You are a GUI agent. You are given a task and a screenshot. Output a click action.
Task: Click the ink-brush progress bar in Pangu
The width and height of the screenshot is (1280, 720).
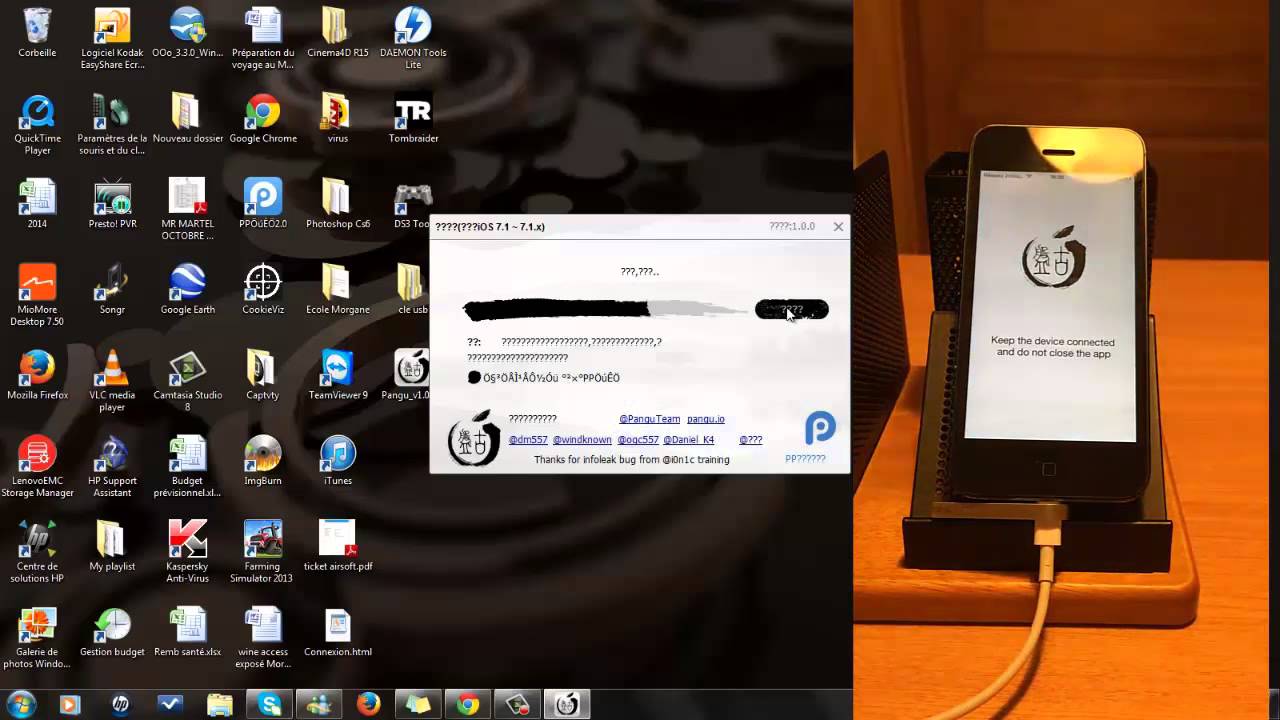pyautogui.click(x=605, y=310)
